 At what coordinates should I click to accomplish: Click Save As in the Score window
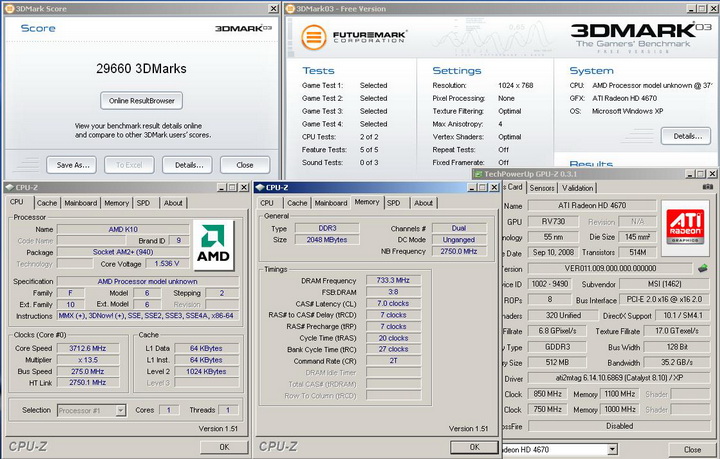pyautogui.click(x=72, y=165)
